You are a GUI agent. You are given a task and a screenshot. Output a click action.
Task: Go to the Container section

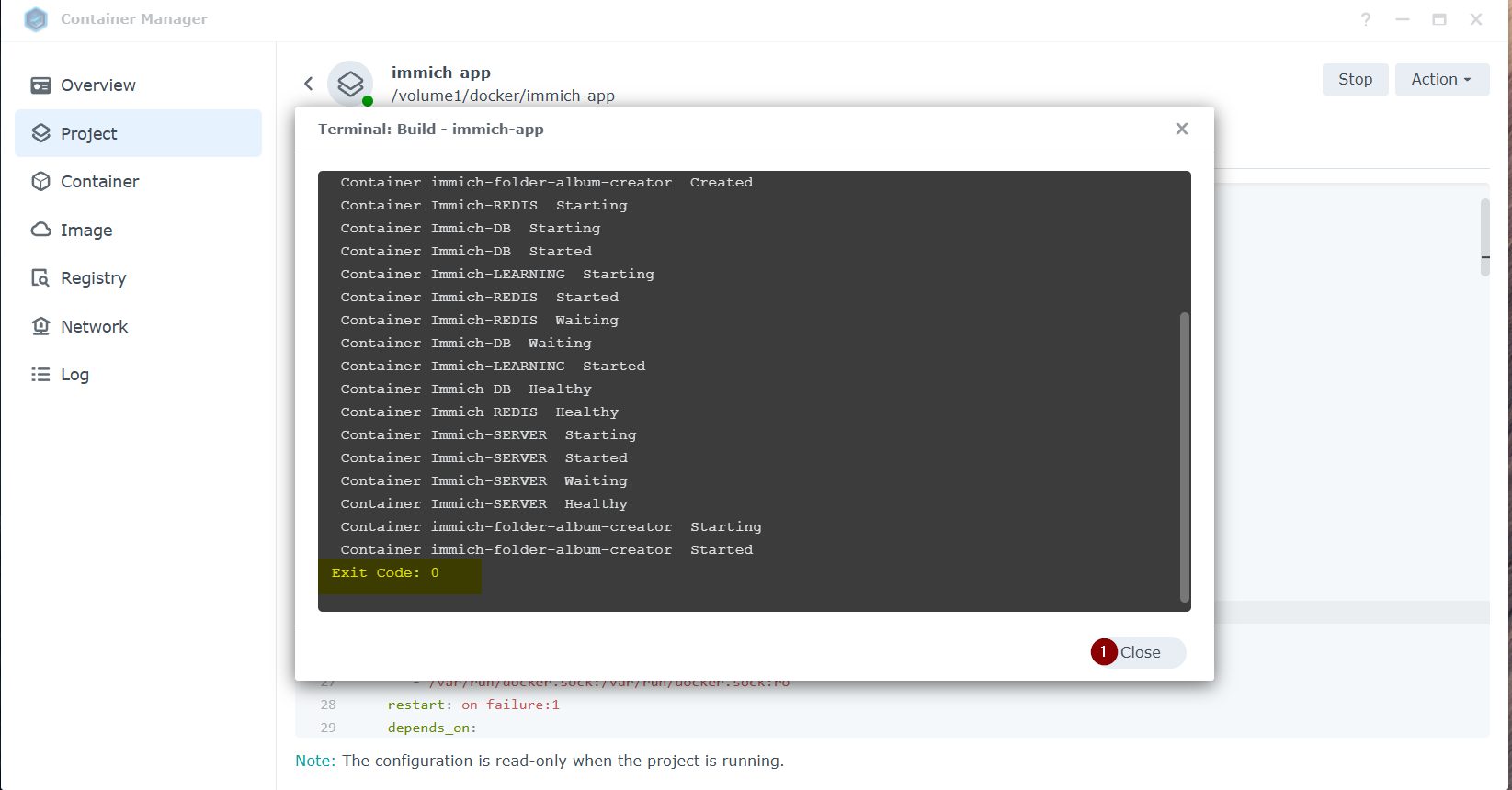point(138,182)
